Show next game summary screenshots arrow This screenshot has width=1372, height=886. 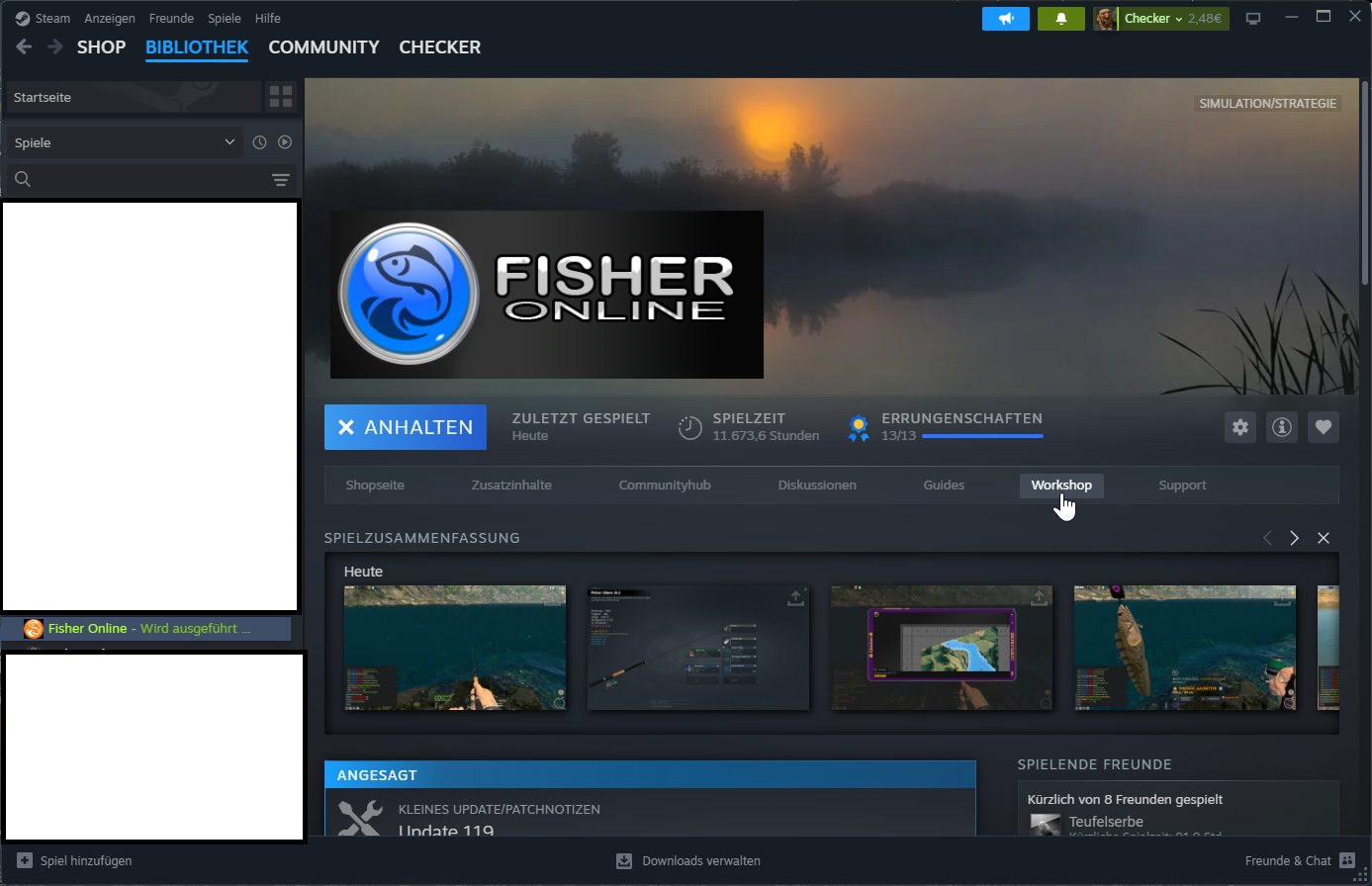(1294, 538)
